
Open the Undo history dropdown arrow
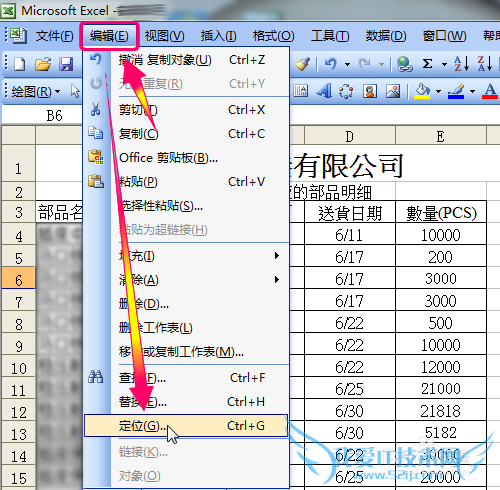(x=347, y=64)
